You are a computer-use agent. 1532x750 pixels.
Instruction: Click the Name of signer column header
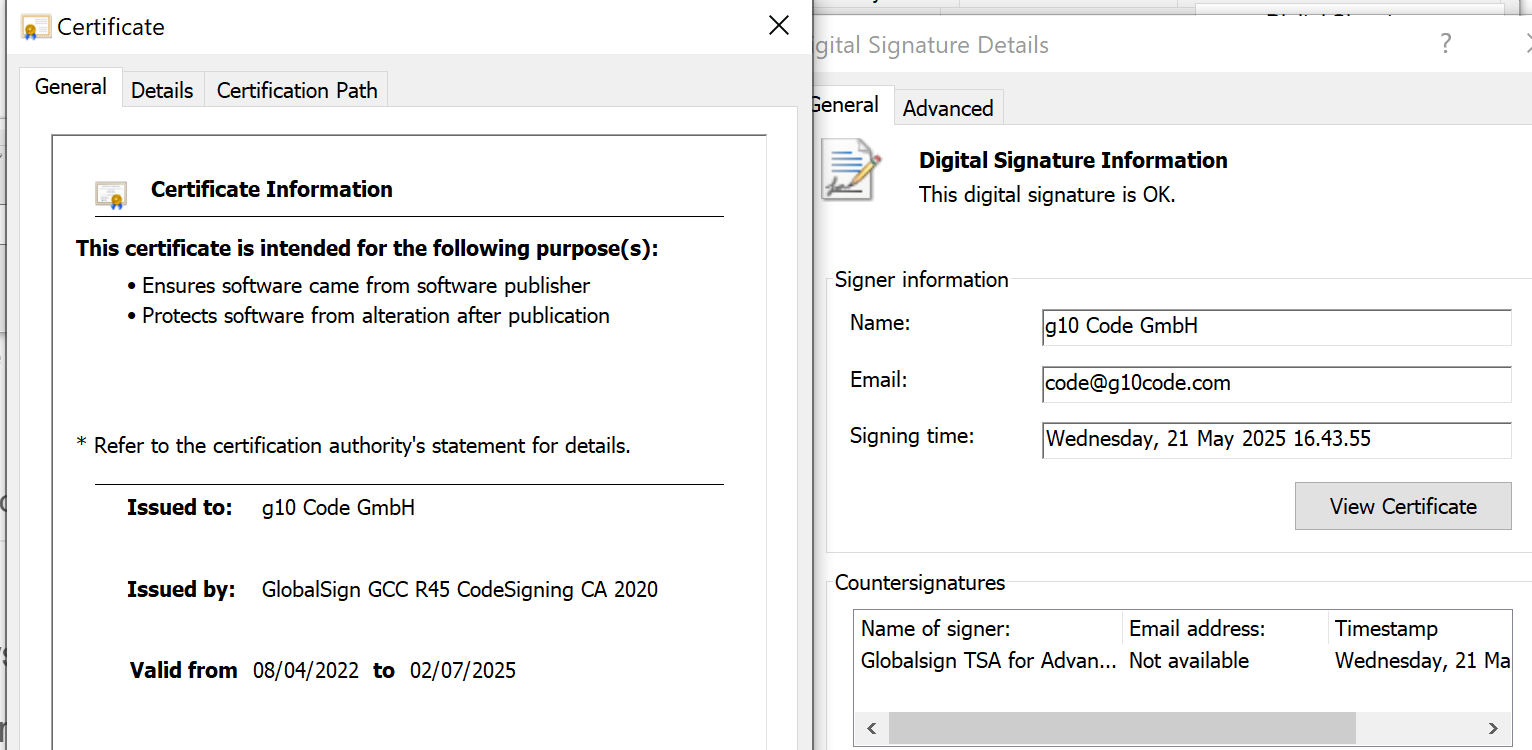(x=988, y=629)
